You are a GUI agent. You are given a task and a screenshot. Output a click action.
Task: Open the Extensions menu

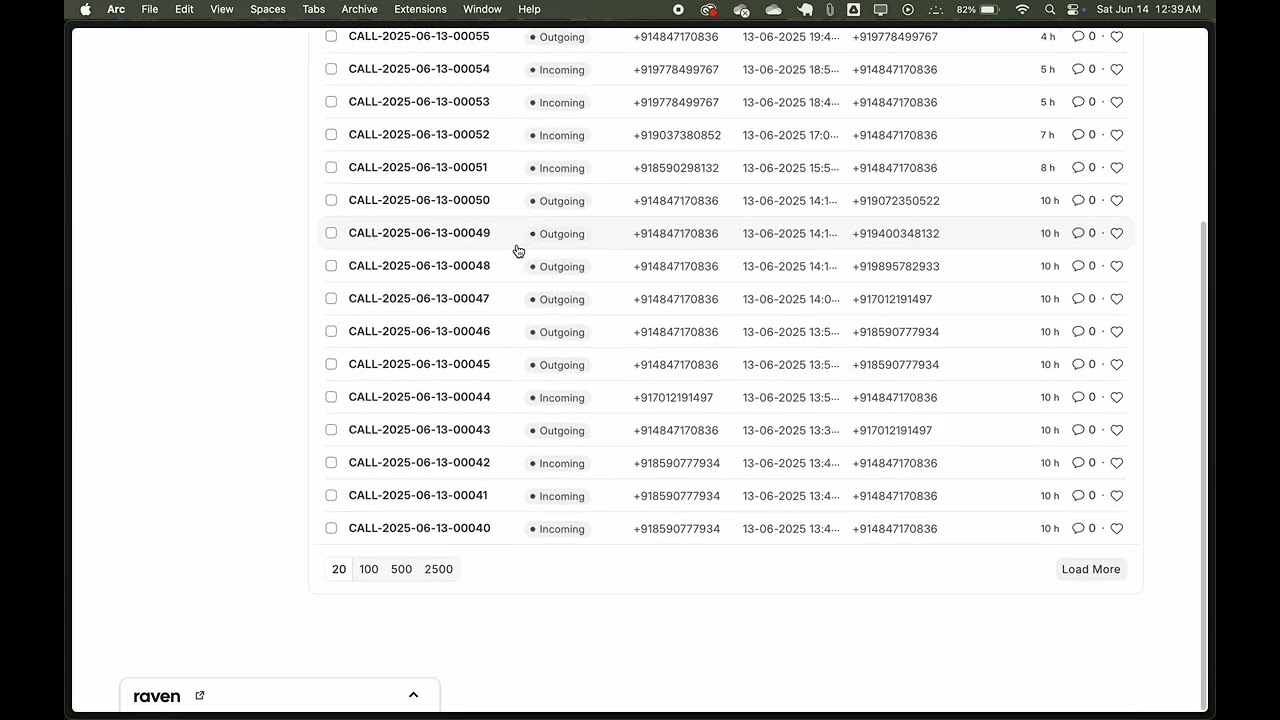(x=420, y=9)
